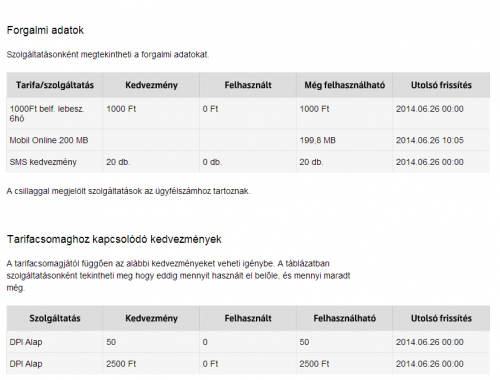Click the first table's Utolsó frissítés header
The image size is (500, 380).
[441, 85]
